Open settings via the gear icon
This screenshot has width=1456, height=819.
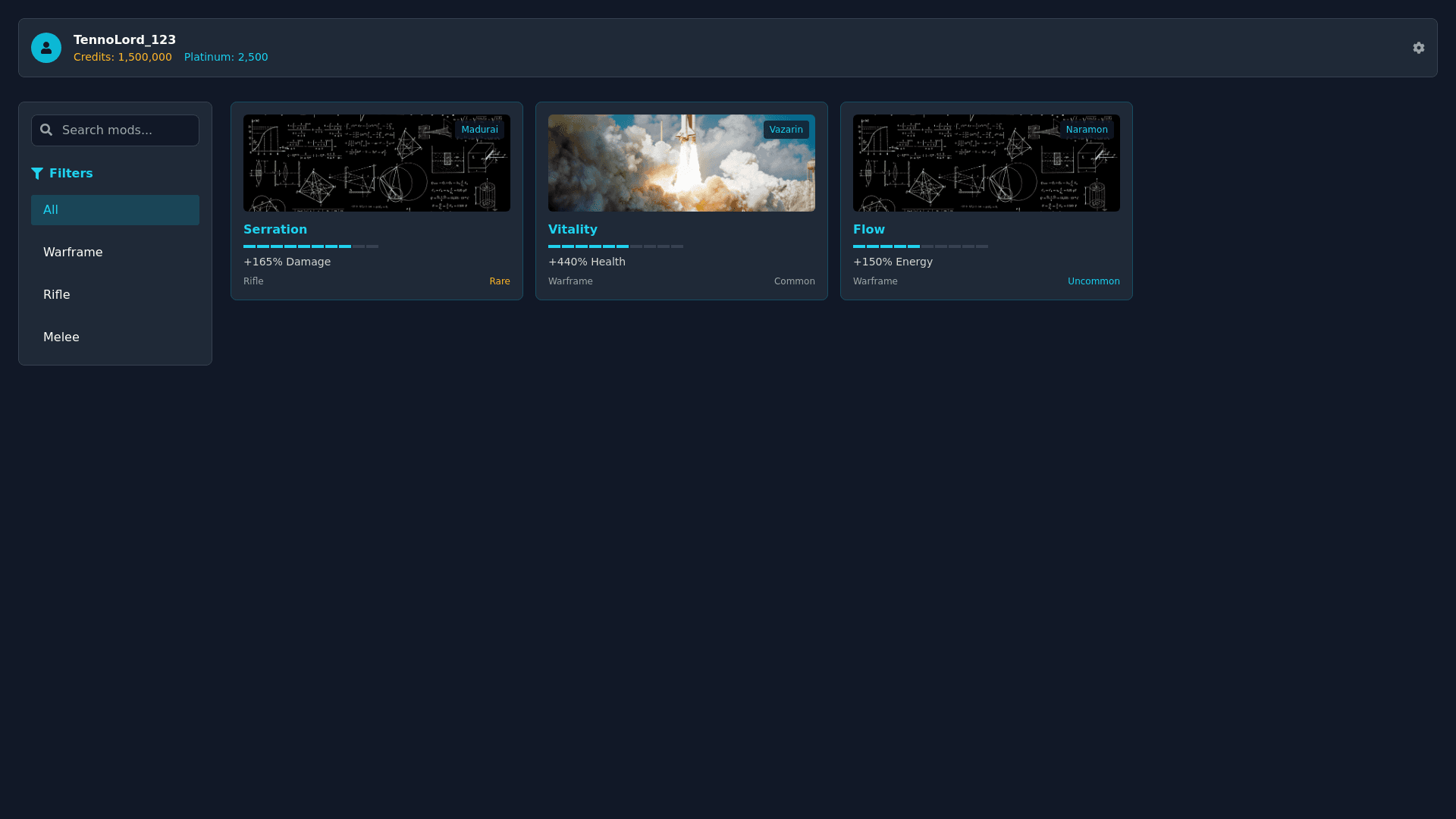coord(1419,48)
